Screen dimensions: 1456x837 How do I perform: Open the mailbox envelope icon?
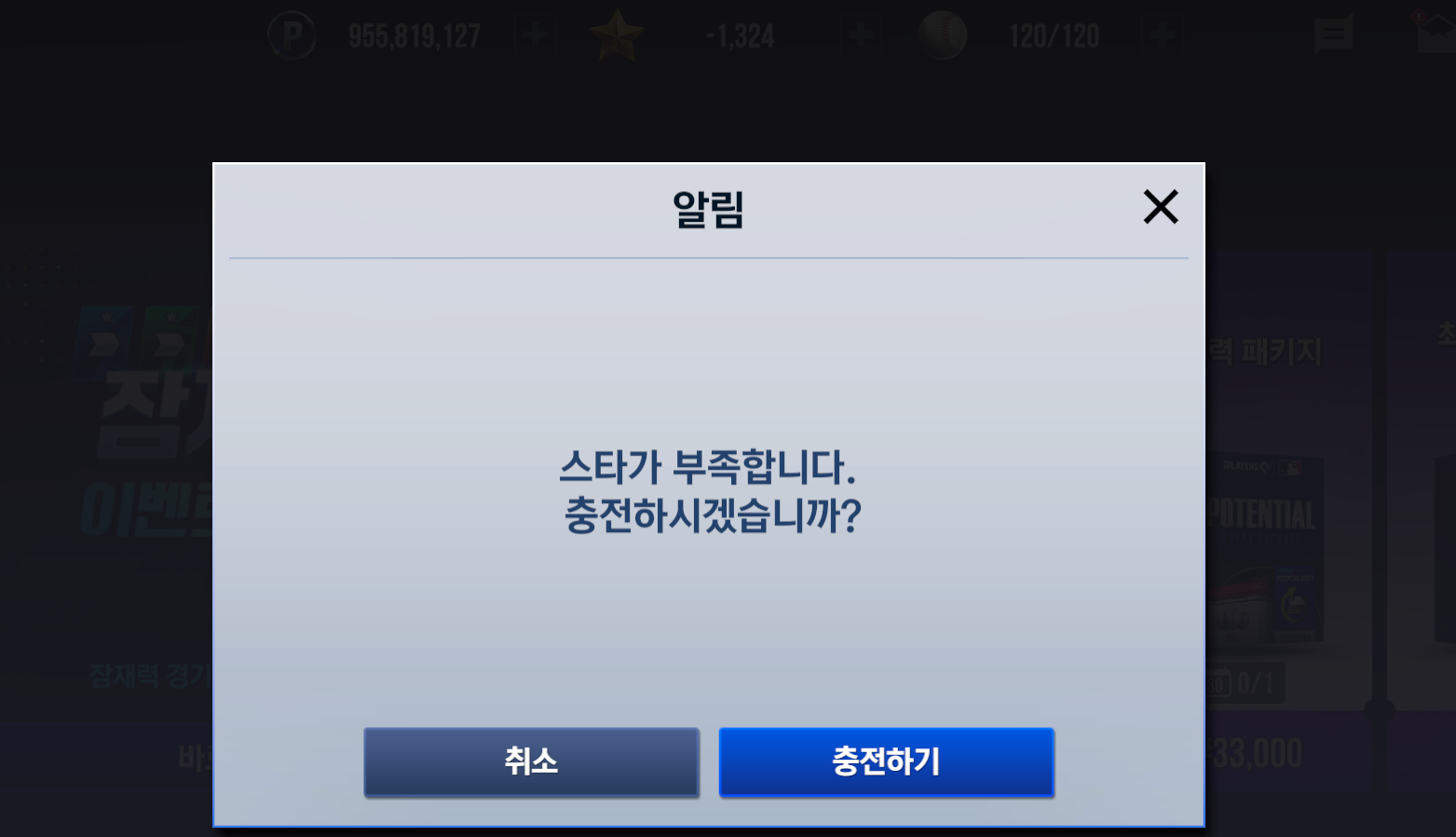[x=1436, y=34]
